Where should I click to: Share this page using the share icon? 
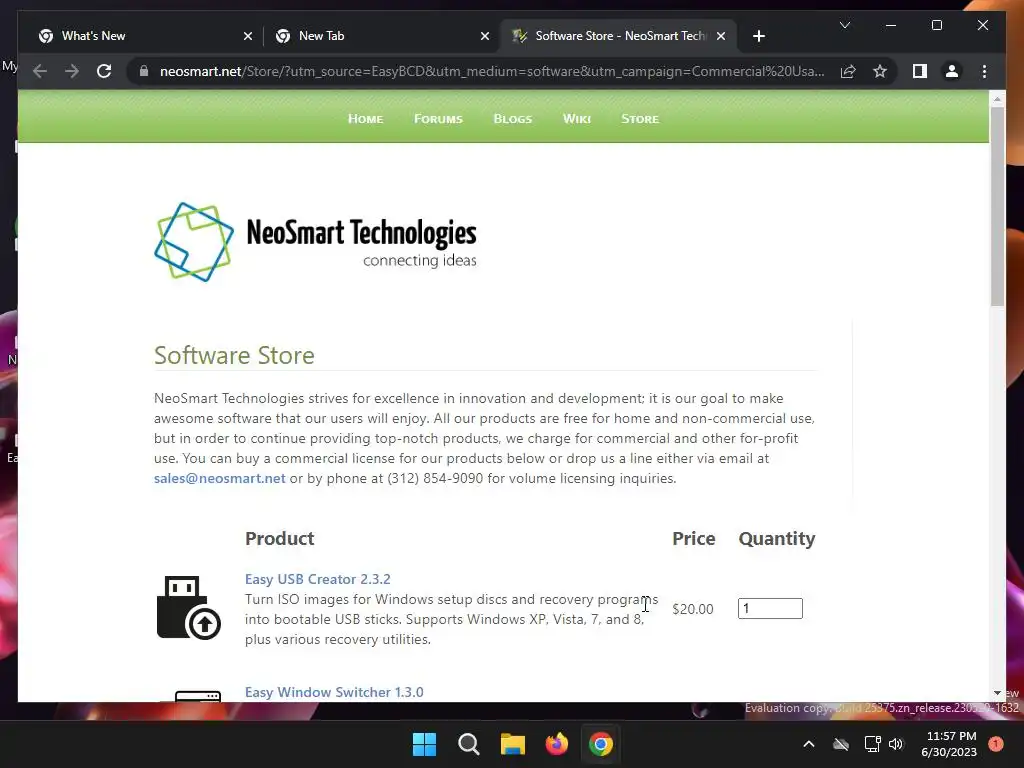pyautogui.click(x=848, y=71)
